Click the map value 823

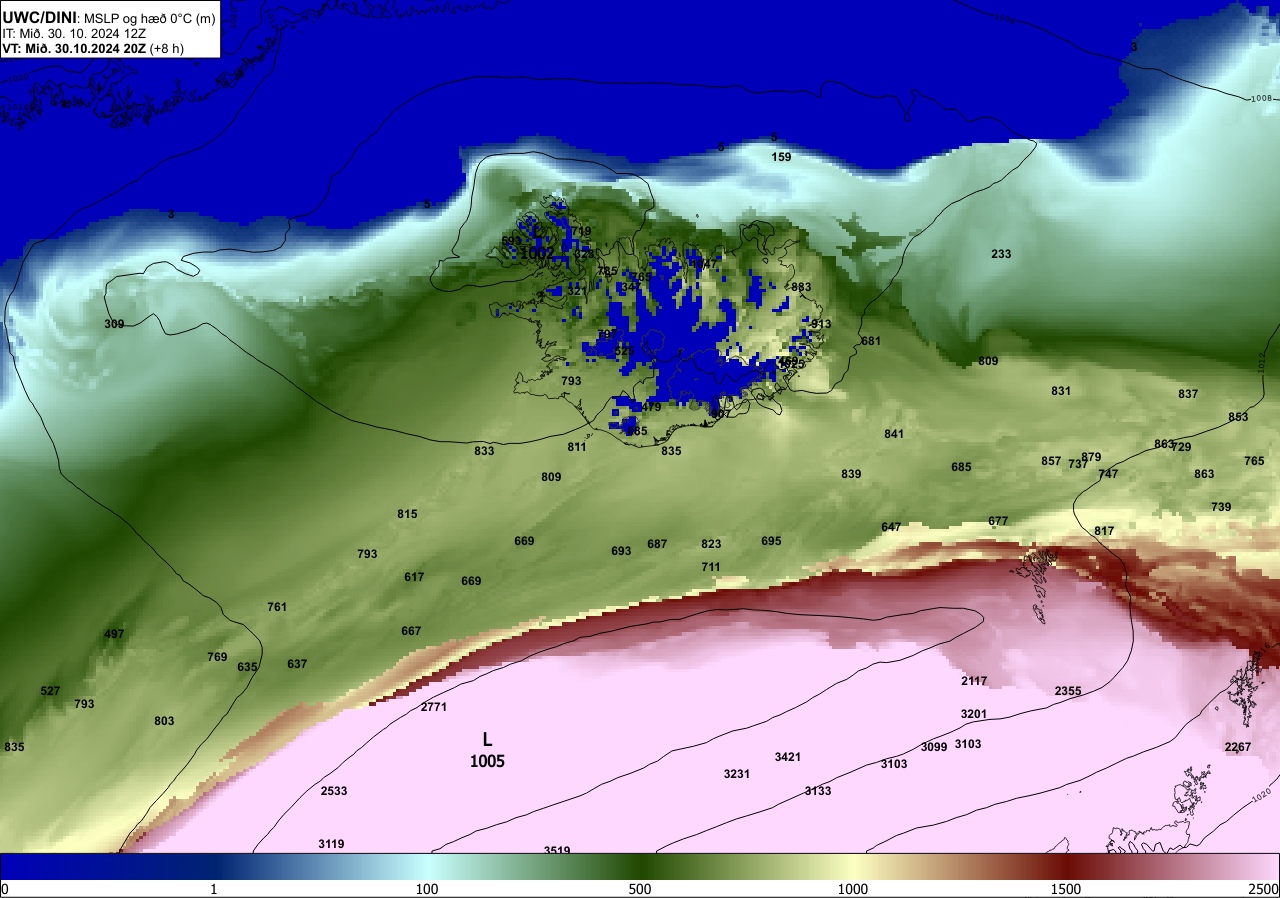pos(711,544)
